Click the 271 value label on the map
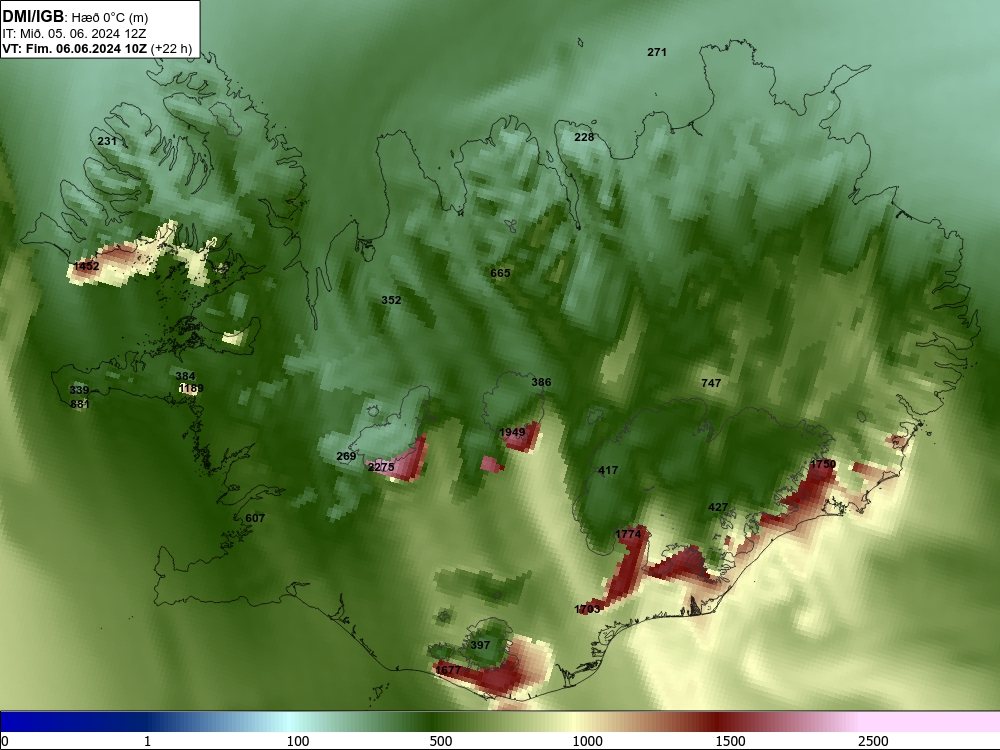The width and height of the screenshot is (1000, 750). click(657, 52)
